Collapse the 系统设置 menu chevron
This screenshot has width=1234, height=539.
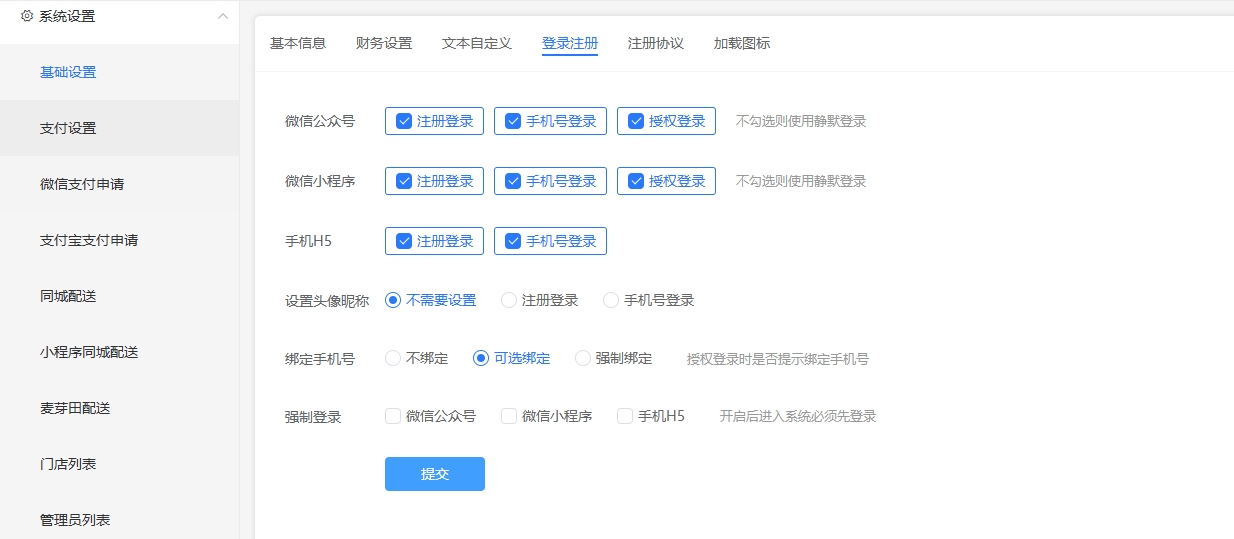tap(222, 16)
